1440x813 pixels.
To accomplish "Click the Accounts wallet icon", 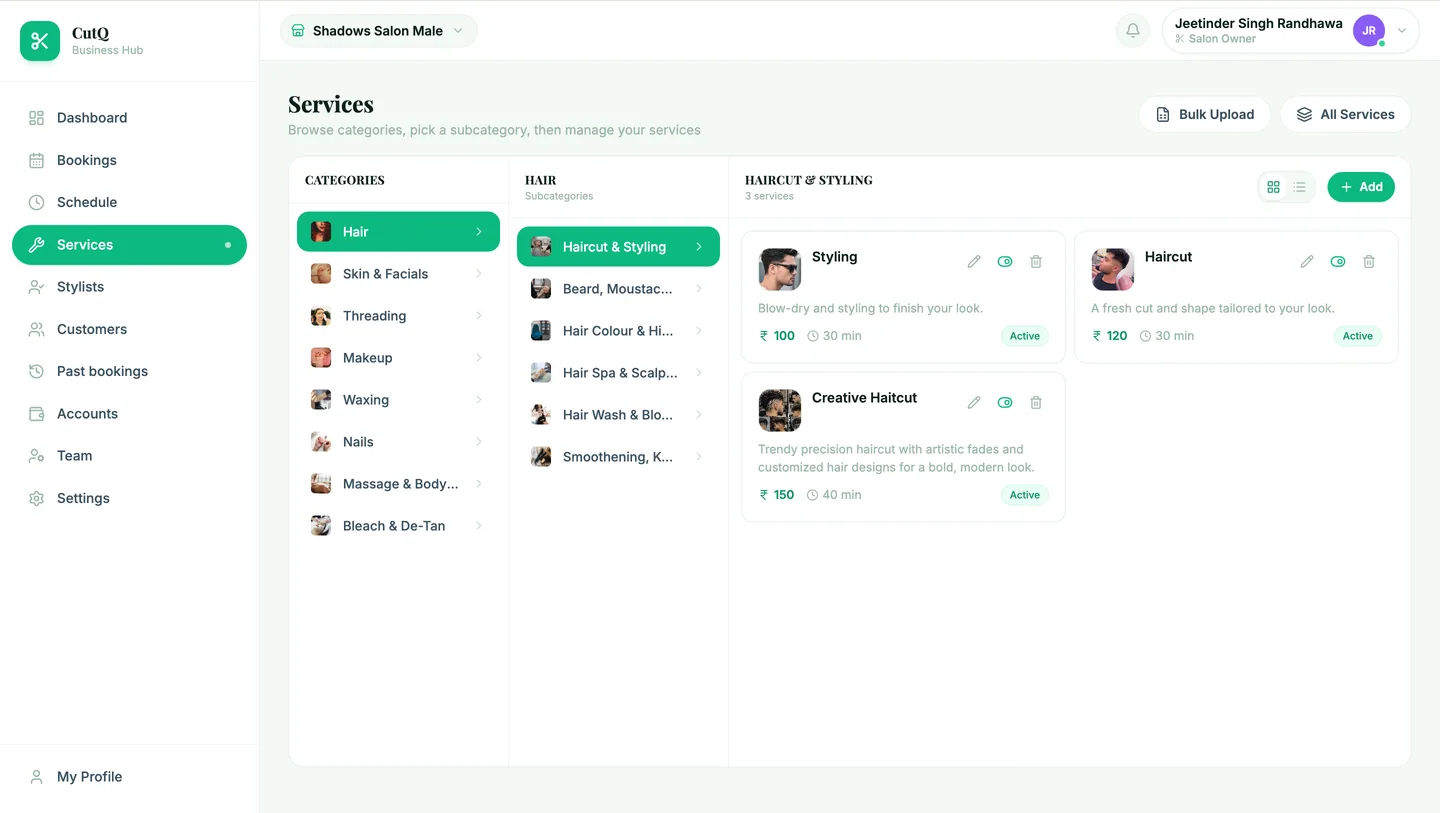I will click(x=37, y=414).
